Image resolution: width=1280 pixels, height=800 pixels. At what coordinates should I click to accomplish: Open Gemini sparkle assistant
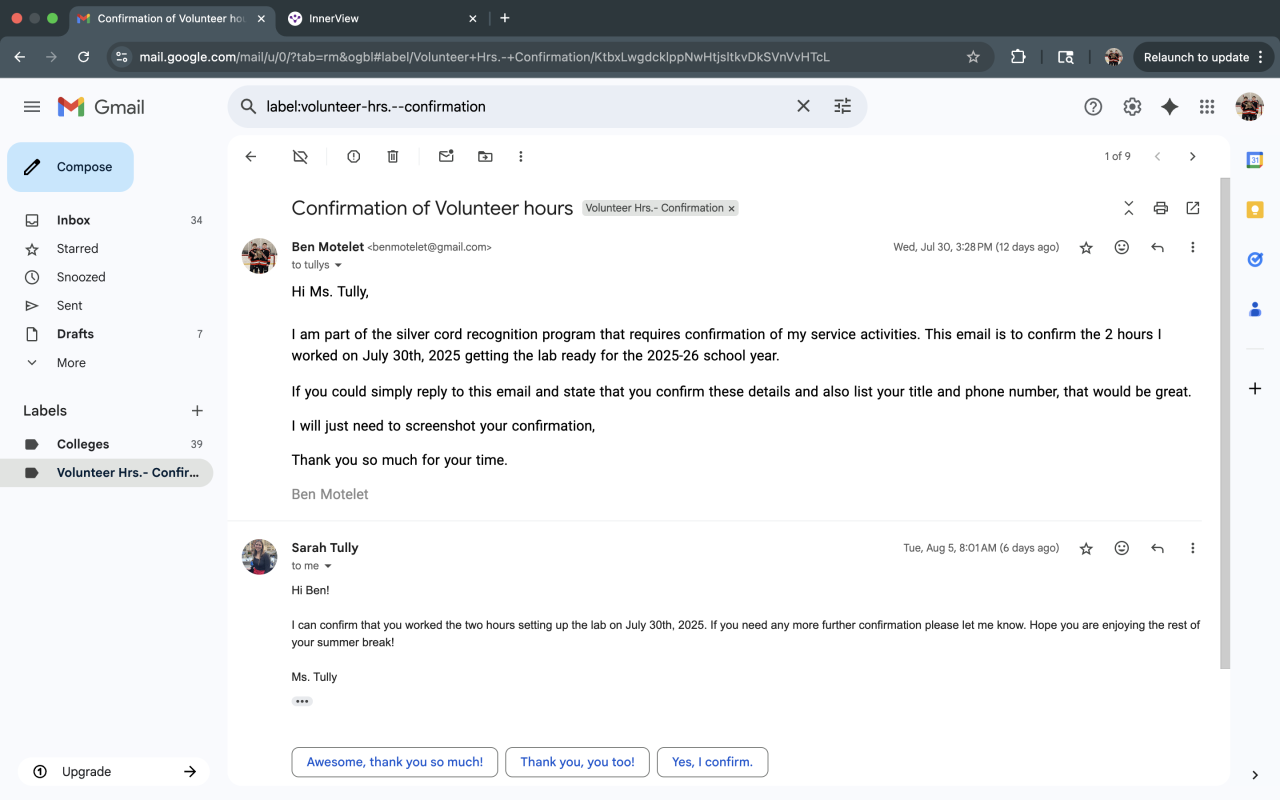coord(1169,107)
